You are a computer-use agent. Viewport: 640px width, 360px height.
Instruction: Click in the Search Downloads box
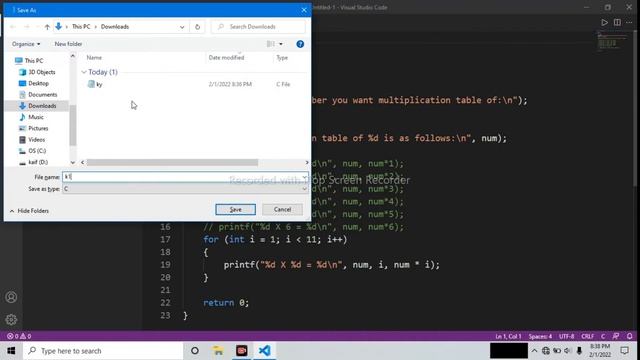pyautogui.click(x=258, y=27)
